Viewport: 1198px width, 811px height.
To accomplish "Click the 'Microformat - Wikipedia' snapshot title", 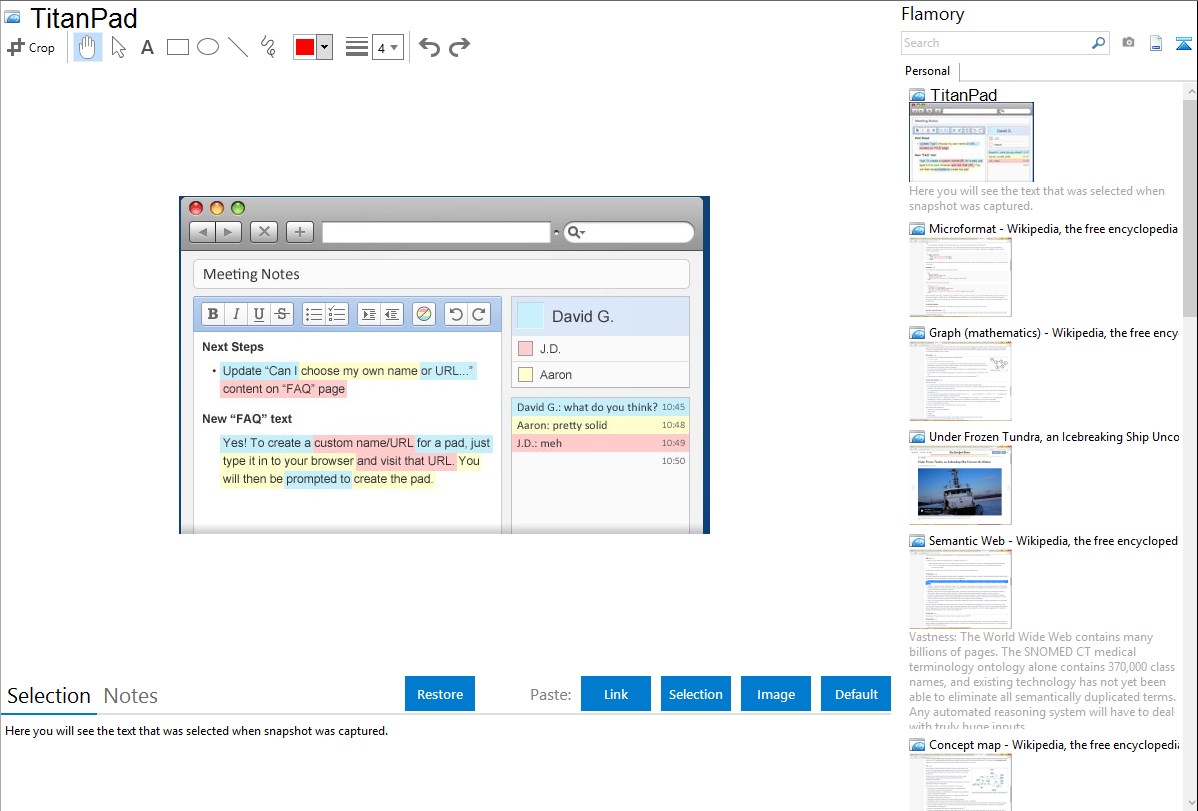I will 1053,229.
